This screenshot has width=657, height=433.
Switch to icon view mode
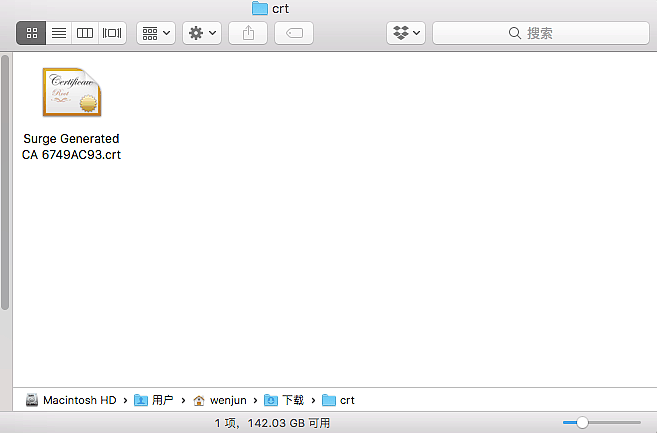click(x=31, y=33)
